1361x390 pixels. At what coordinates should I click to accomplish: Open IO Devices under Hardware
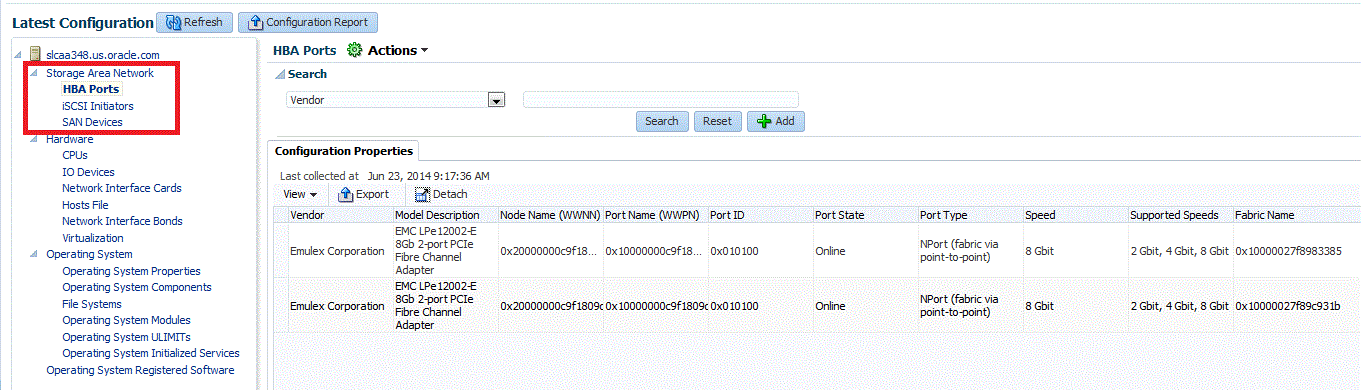click(x=88, y=172)
